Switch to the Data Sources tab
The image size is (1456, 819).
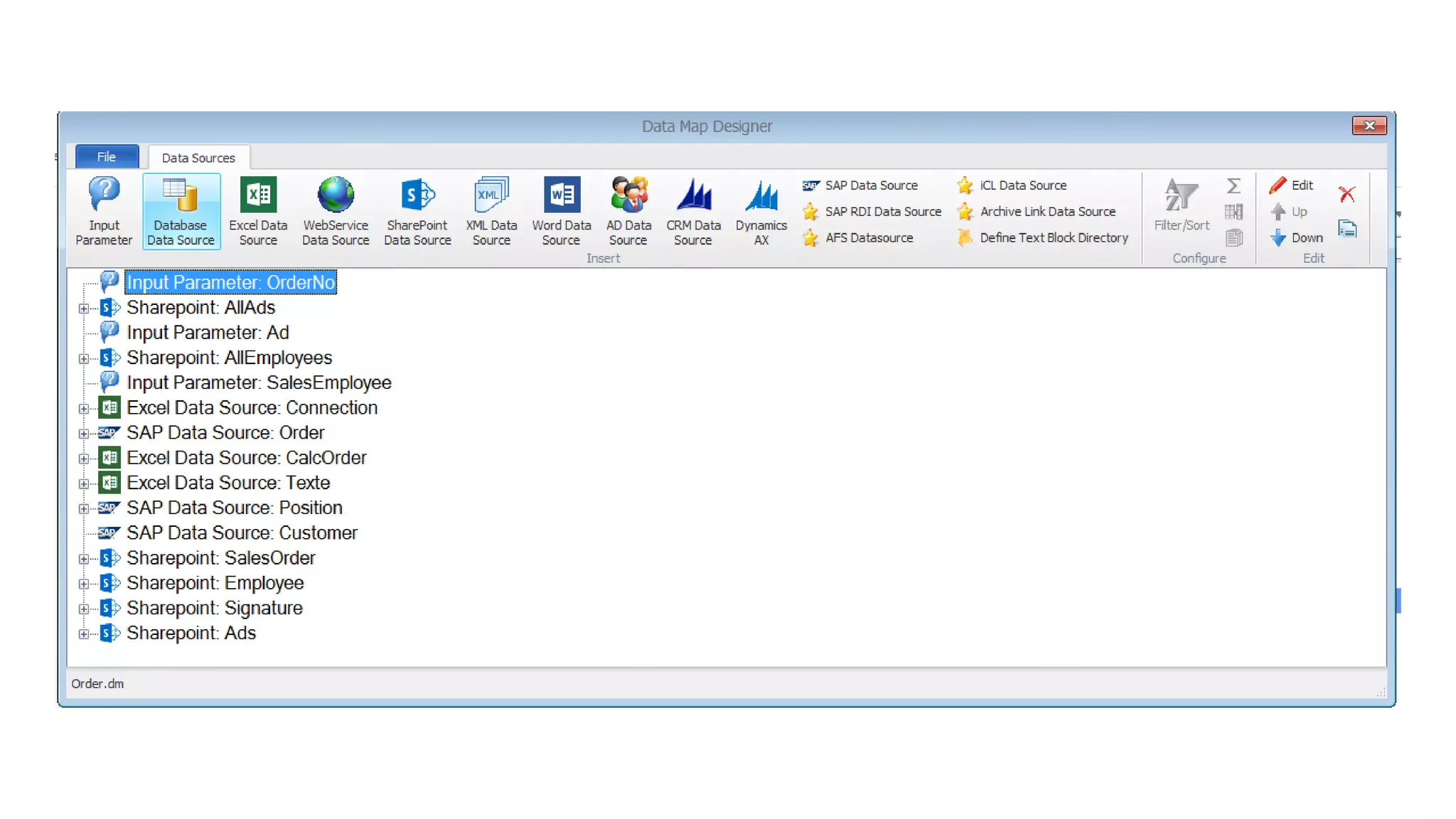(x=198, y=158)
